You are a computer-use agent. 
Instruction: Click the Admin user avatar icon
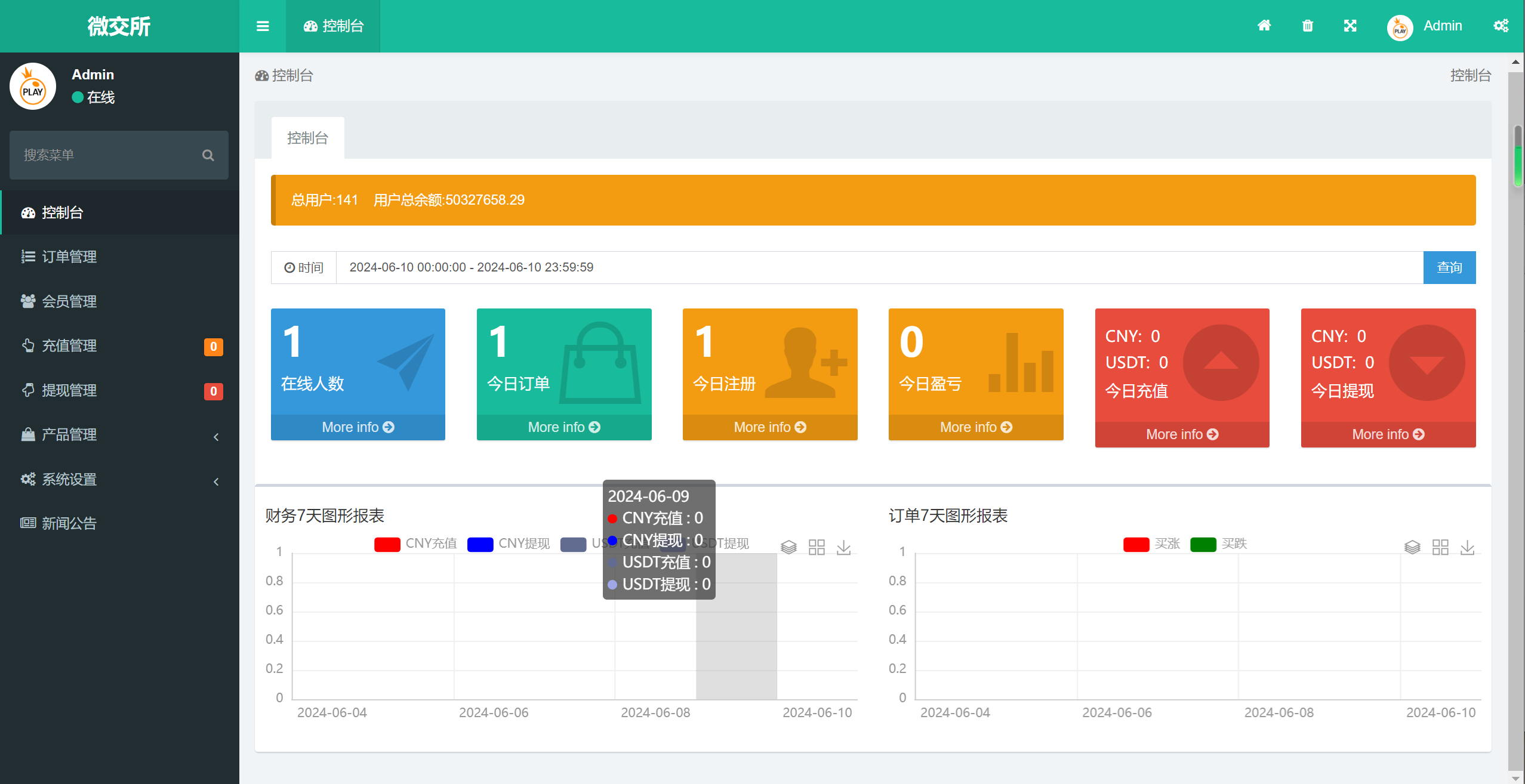pos(1399,27)
